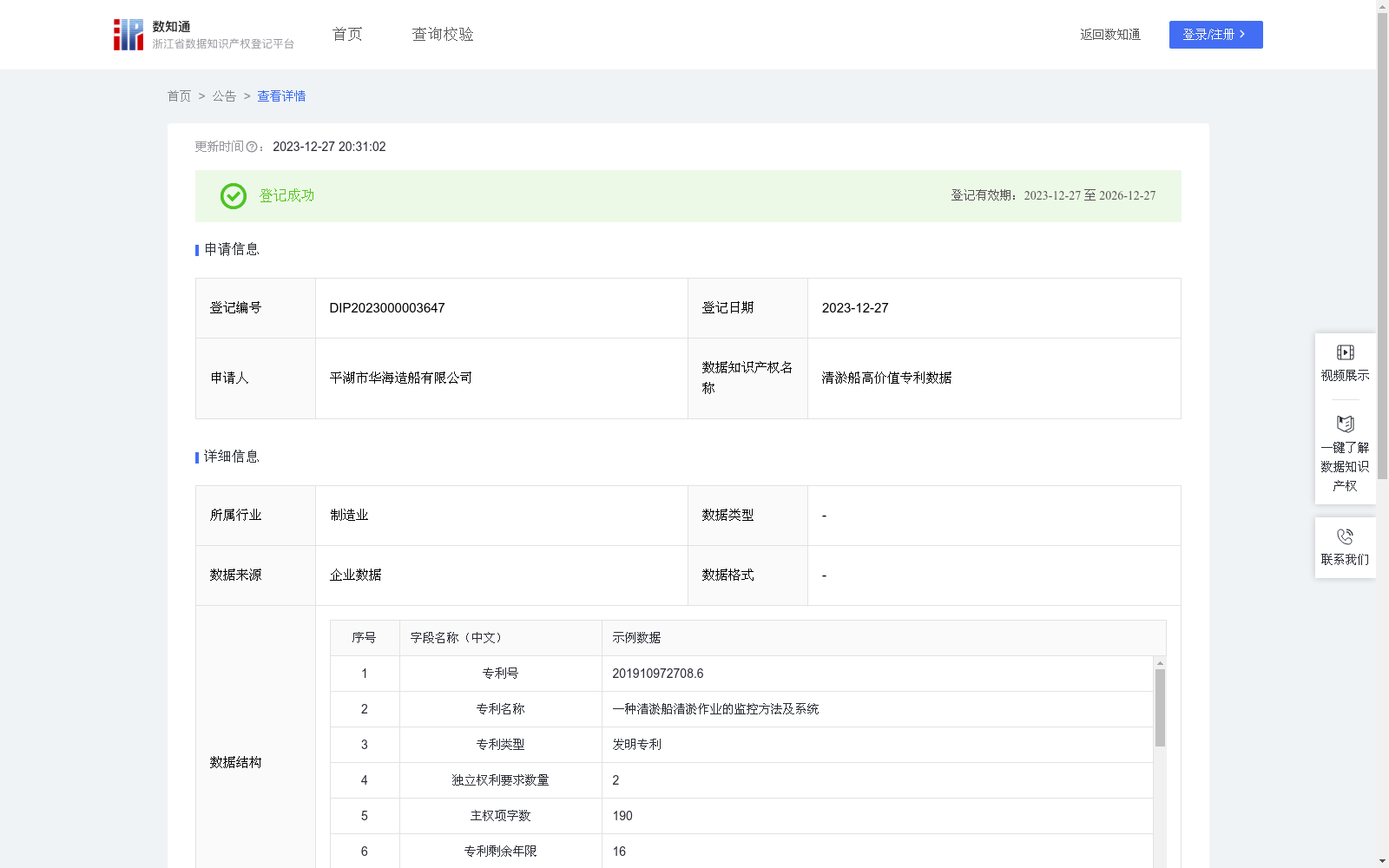Click the 申请信息 section heading
The width and height of the screenshot is (1389, 868).
point(232,249)
